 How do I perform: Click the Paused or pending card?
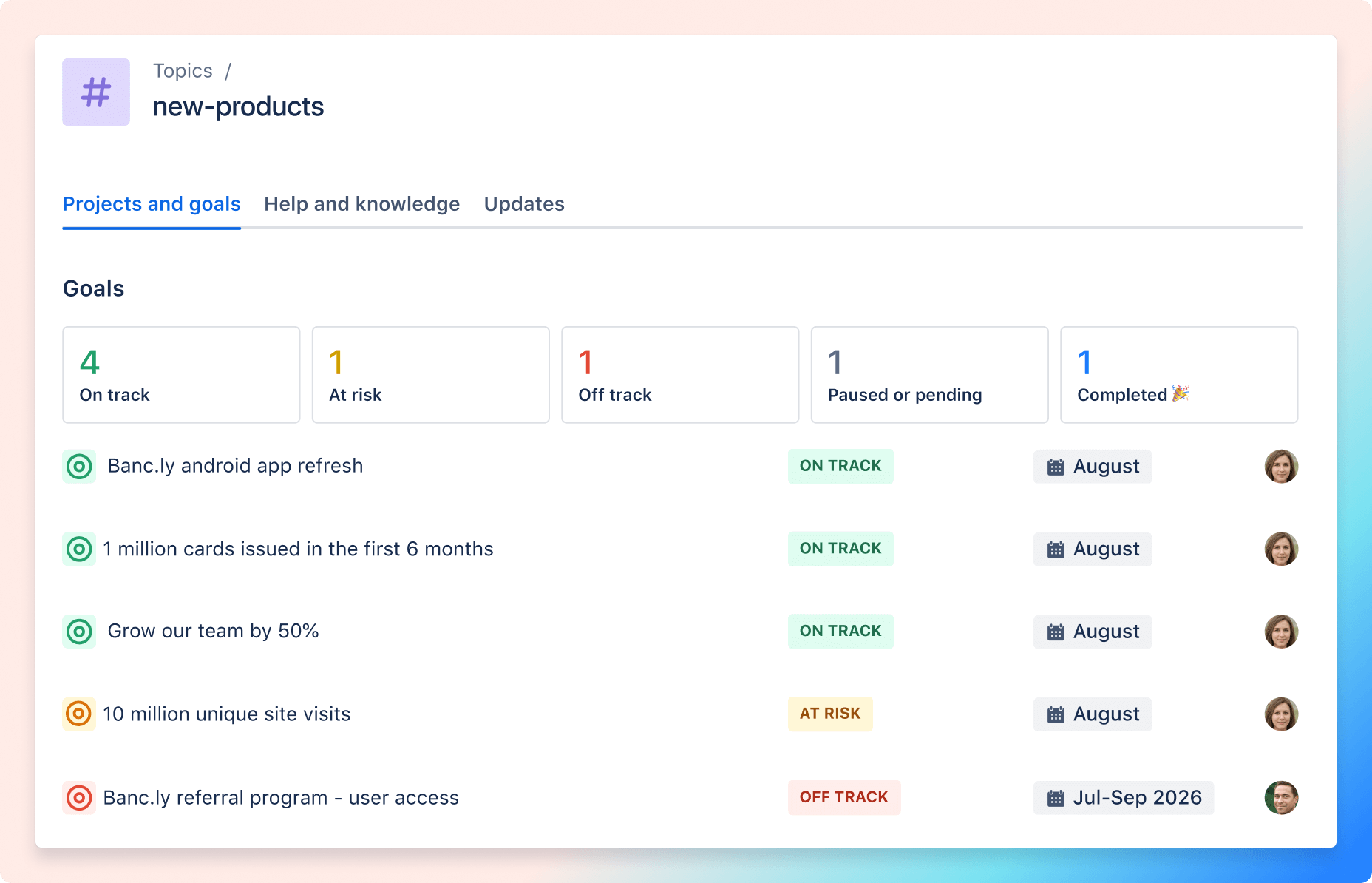coord(929,375)
